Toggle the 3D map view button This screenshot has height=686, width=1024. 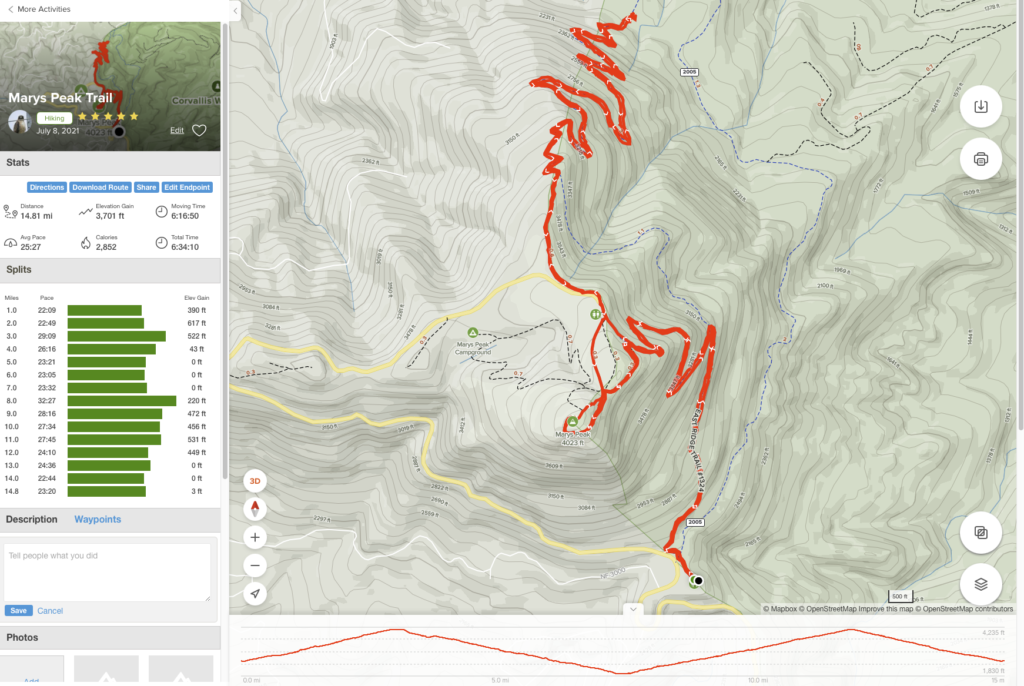coord(255,482)
